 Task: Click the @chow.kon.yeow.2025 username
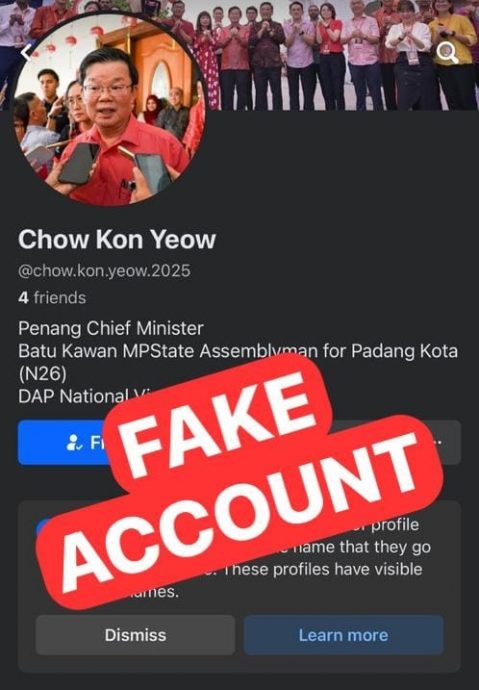click(x=104, y=271)
